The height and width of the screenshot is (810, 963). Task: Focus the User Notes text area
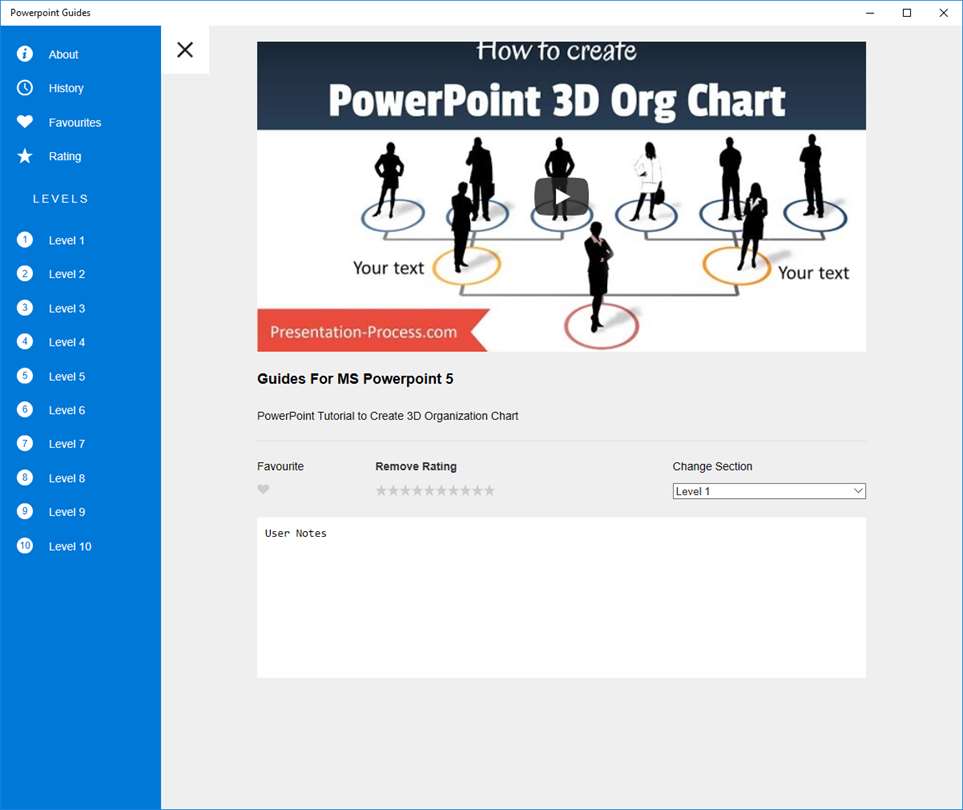coord(561,598)
